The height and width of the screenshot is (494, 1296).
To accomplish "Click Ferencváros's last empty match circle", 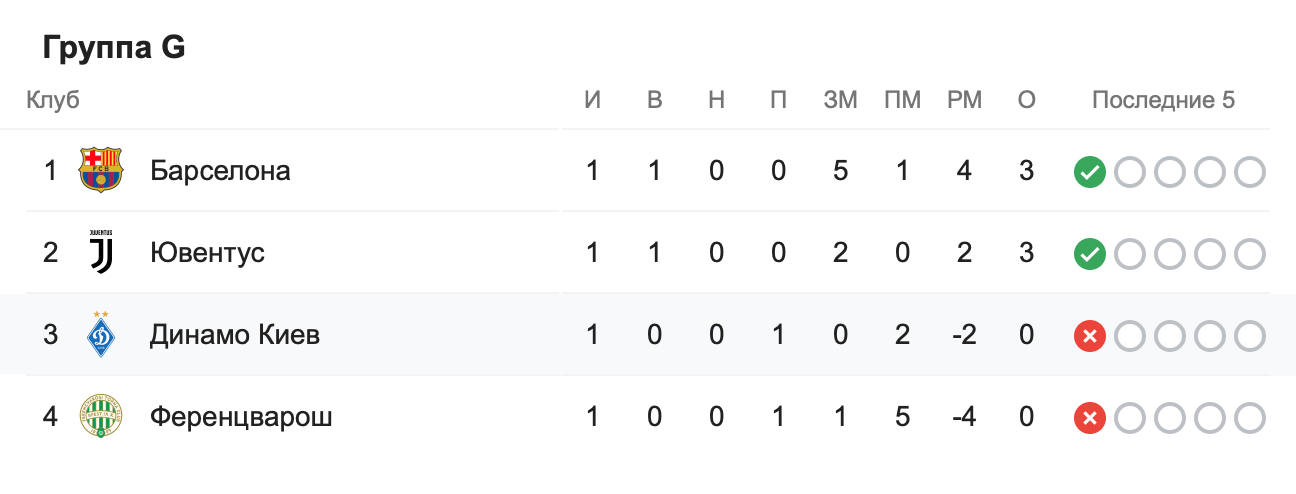I will [1250, 418].
